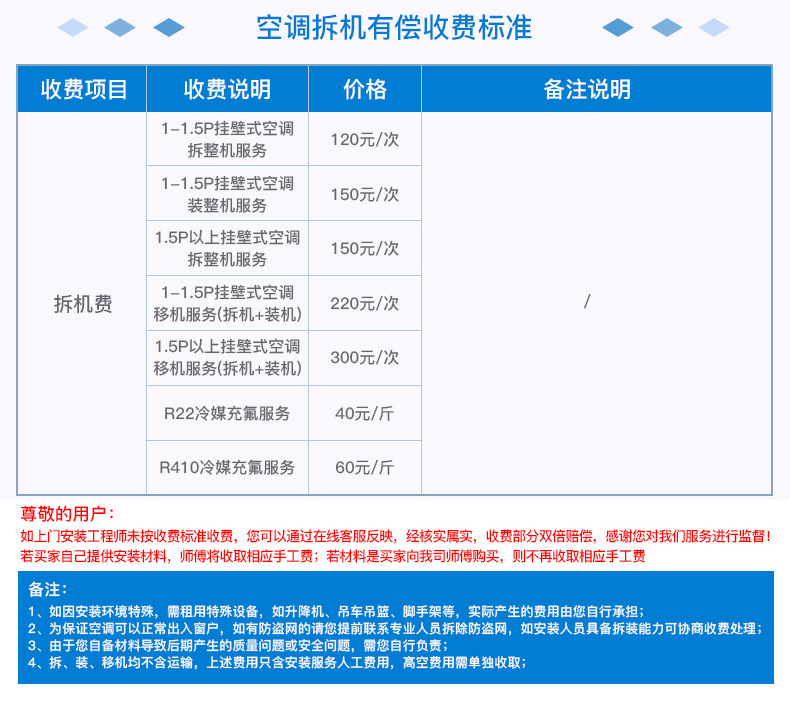Click the 220元/次 price
This screenshot has width=790, height=703.
[365, 303]
